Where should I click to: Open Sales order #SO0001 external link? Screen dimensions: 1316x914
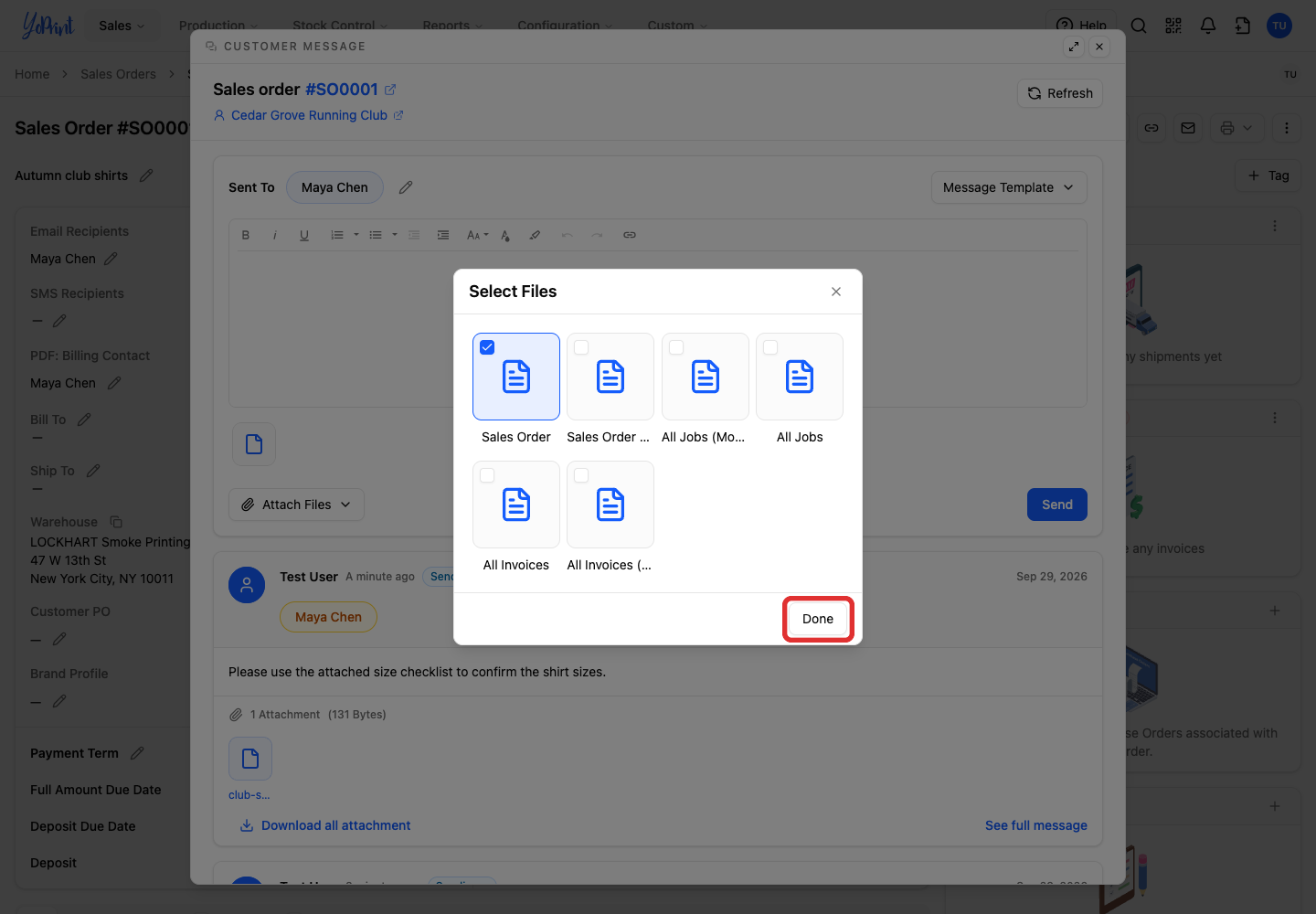click(x=390, y=90)
